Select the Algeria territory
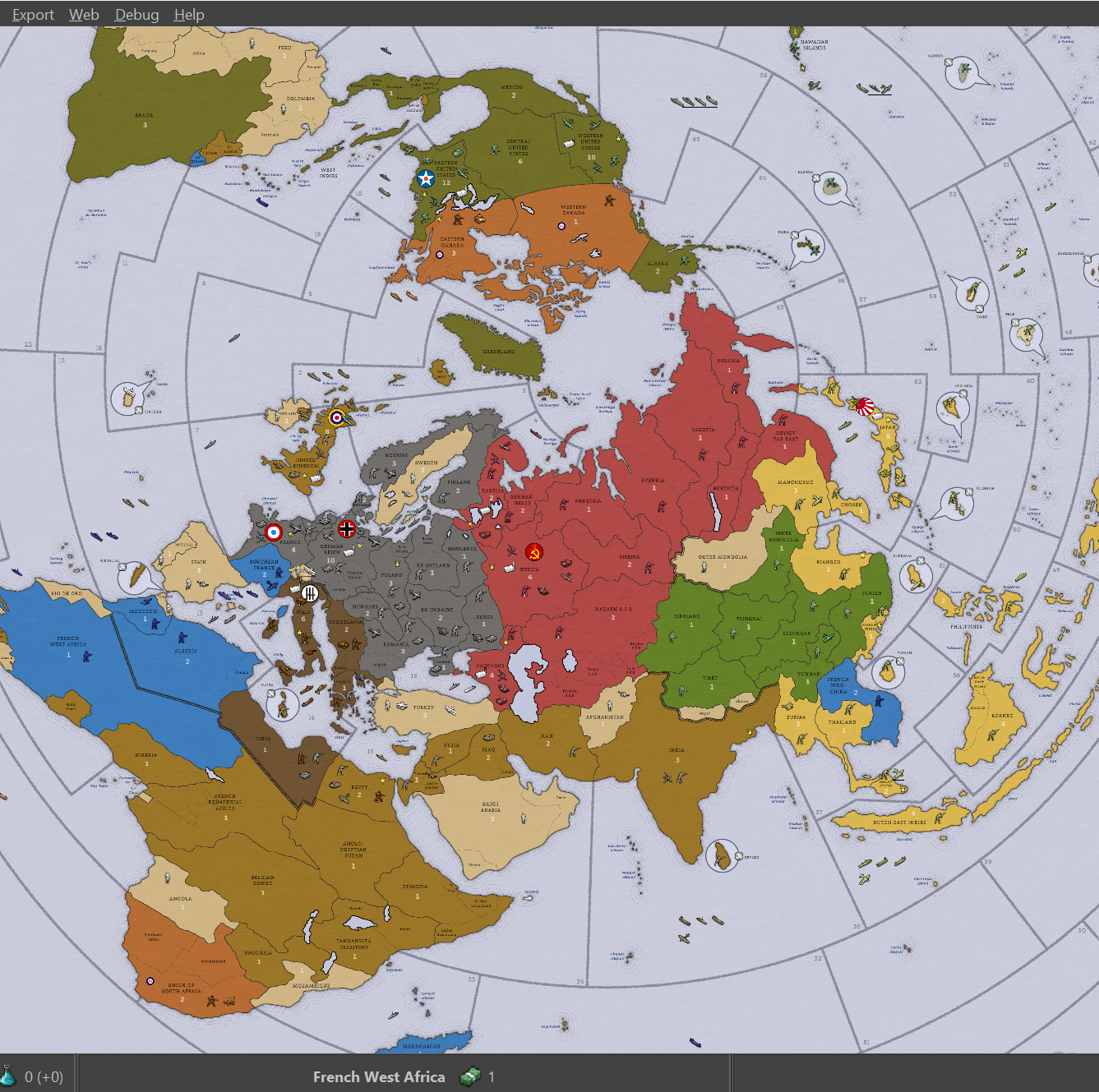 pyautogui.click(x=186, y=651)
